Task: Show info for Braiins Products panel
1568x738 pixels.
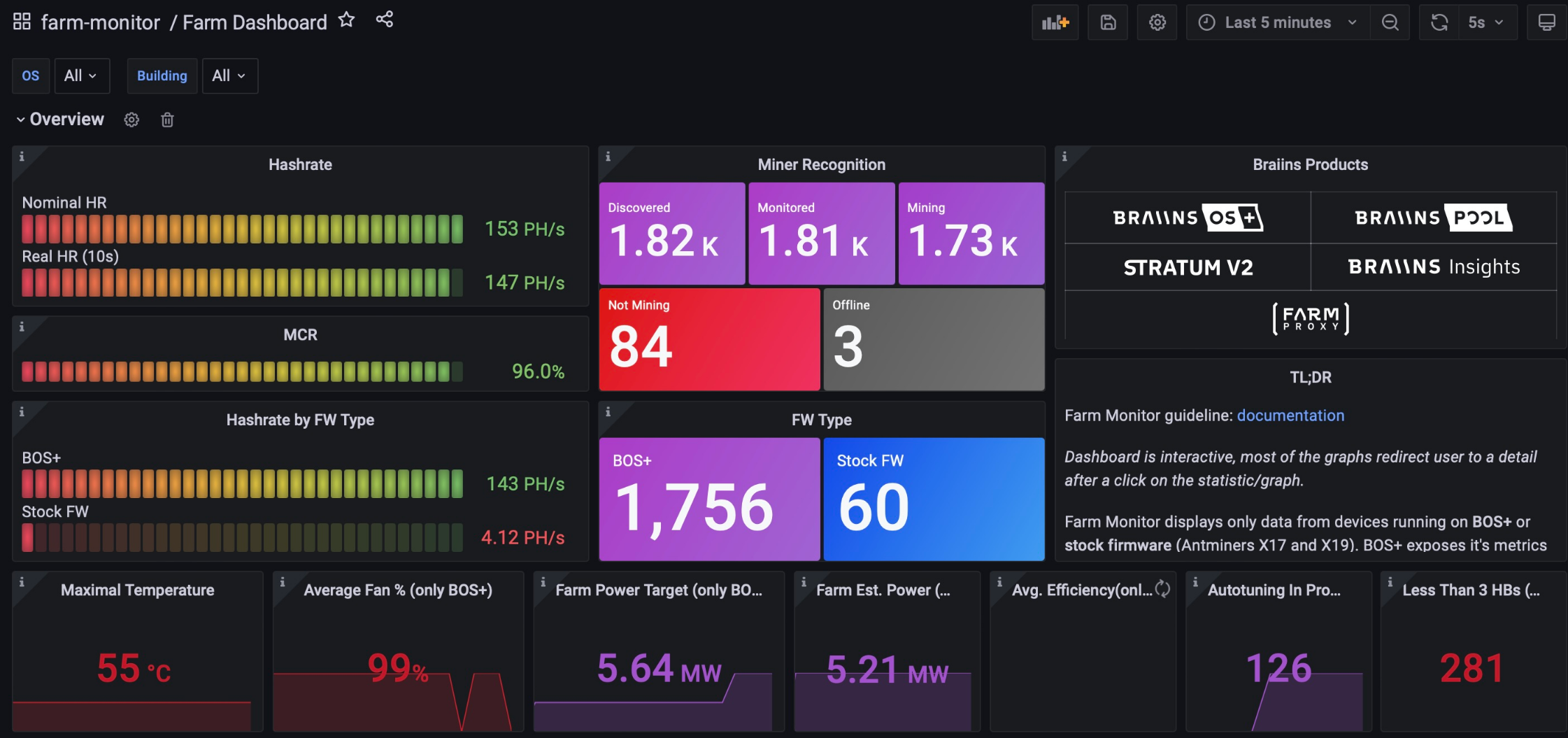Action: [x=1064, y=157]
